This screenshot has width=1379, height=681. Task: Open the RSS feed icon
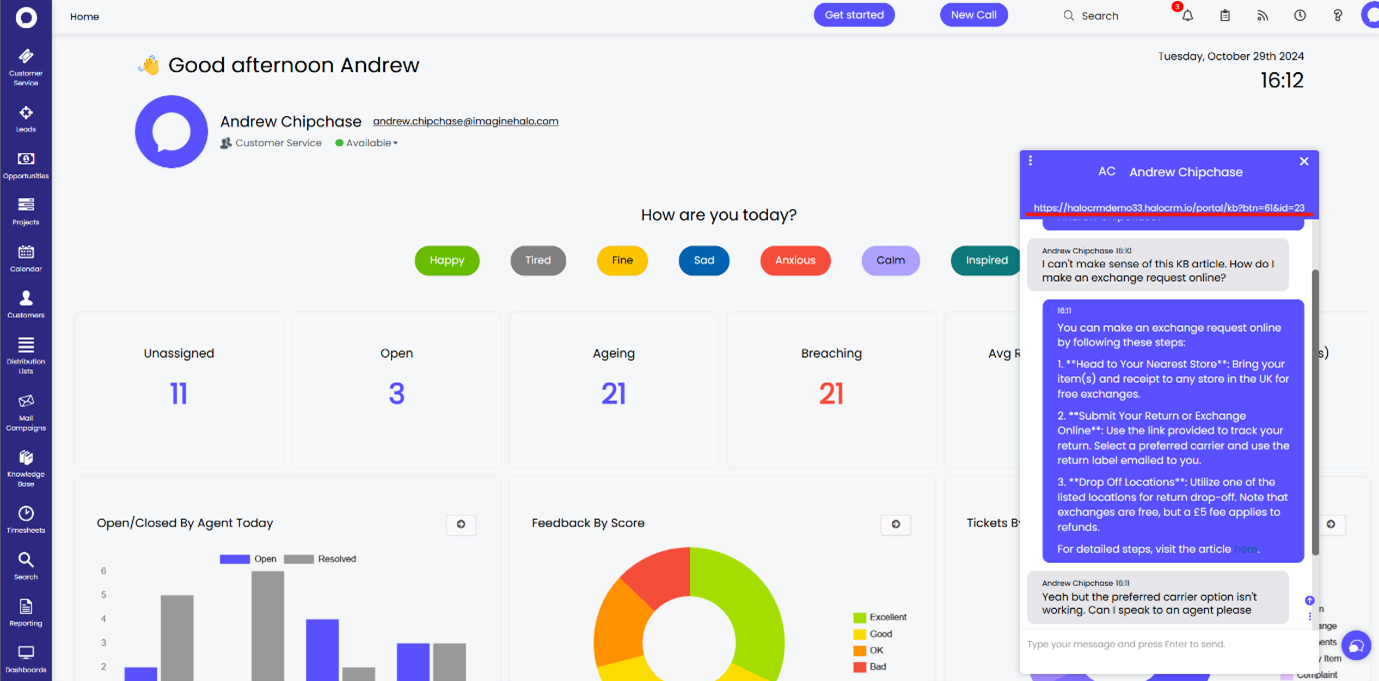click(1262, 16)
